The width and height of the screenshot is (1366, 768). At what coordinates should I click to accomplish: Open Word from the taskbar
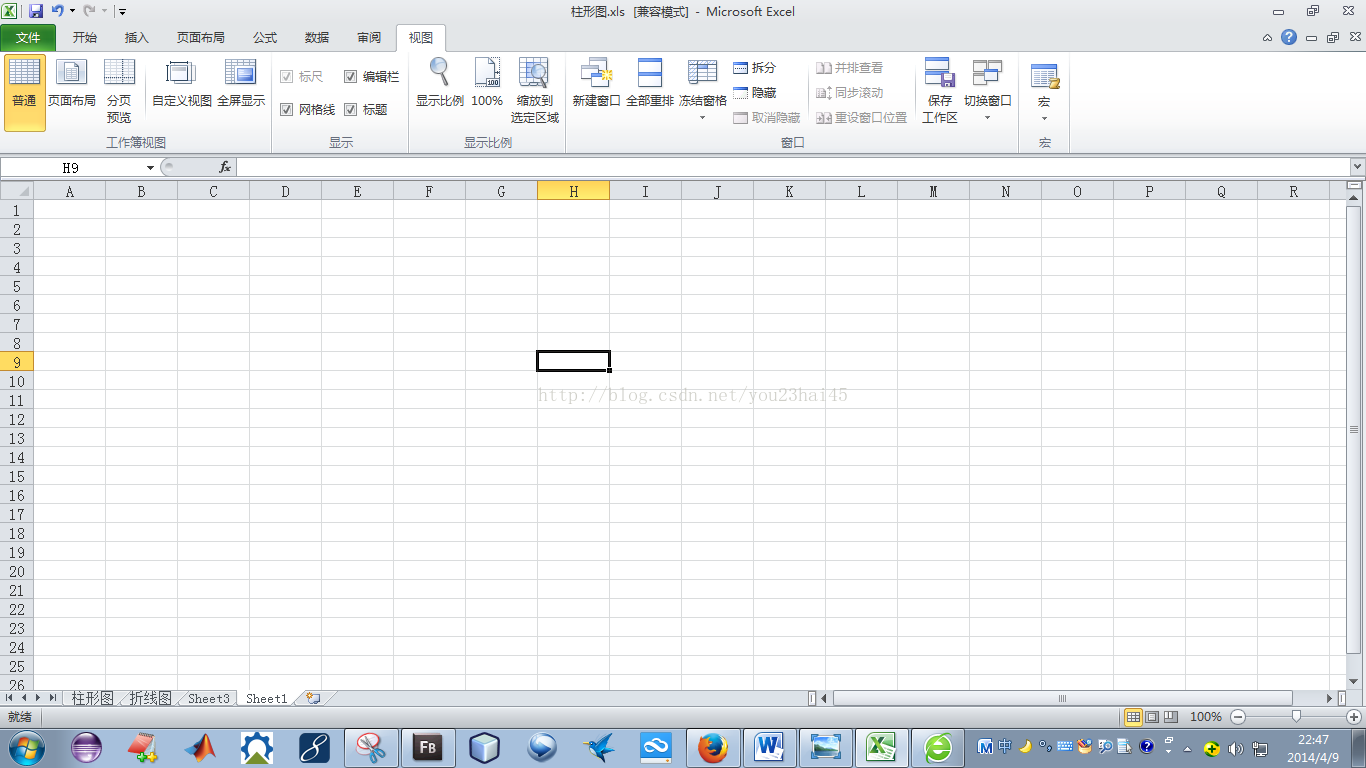[769, 747]
